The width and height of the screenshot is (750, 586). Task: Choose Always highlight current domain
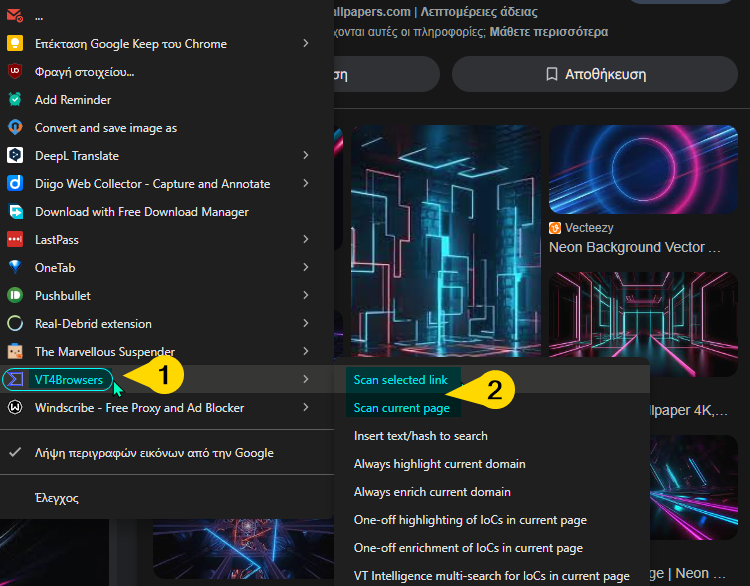pyautogui.click(x=492, y=464)
